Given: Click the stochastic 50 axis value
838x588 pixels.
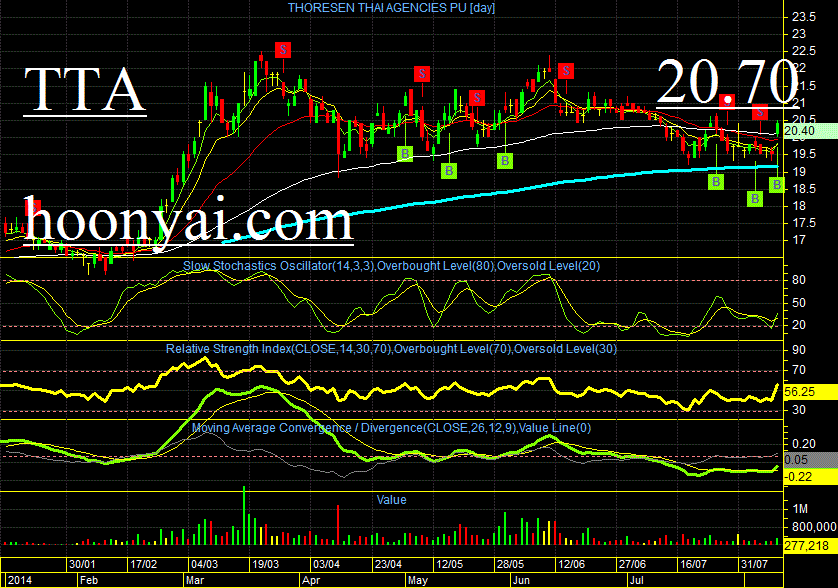Looking at the screenshot, I should coord(799,303).
